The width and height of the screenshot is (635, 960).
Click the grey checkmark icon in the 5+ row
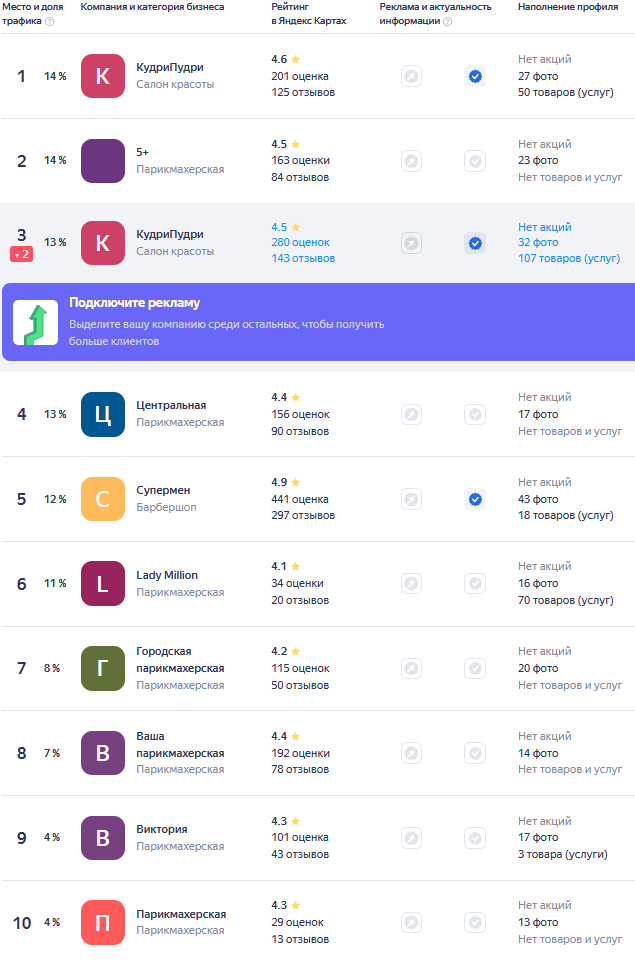click(x=475, y=161)
